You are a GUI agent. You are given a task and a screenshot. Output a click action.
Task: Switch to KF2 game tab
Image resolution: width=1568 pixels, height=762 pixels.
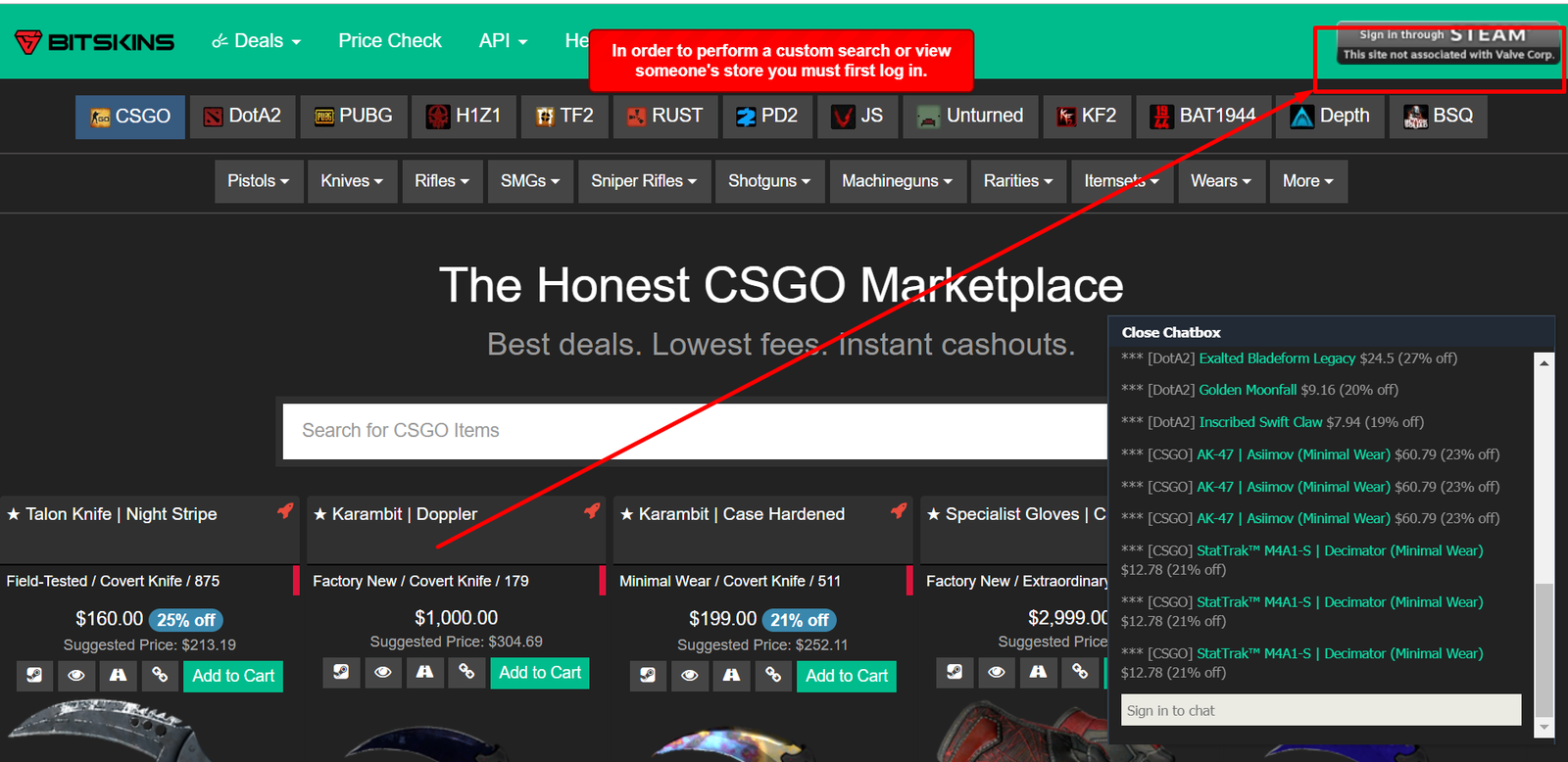(x=1087, y=117)
